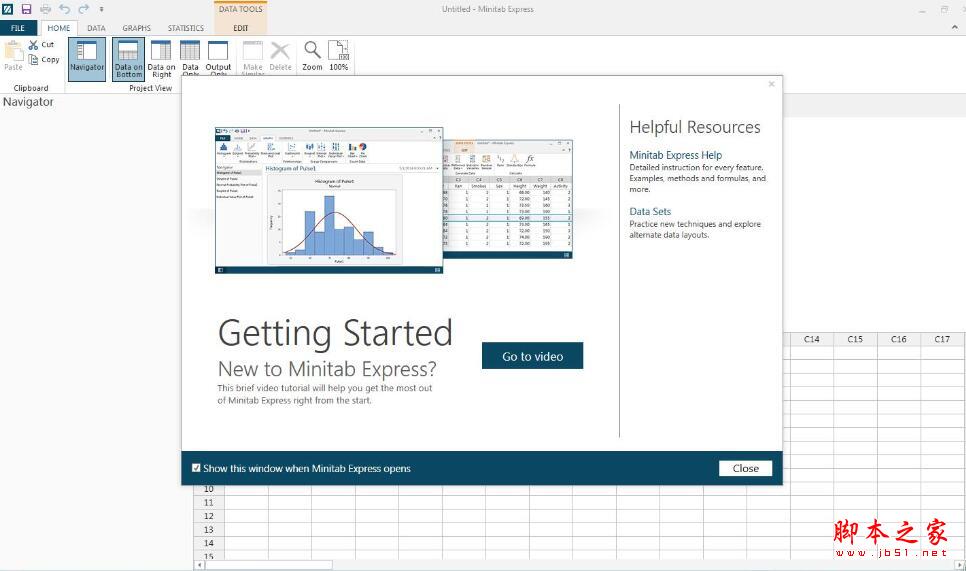
Task: Select worksheet row 11 header
Action: point(209,503)
